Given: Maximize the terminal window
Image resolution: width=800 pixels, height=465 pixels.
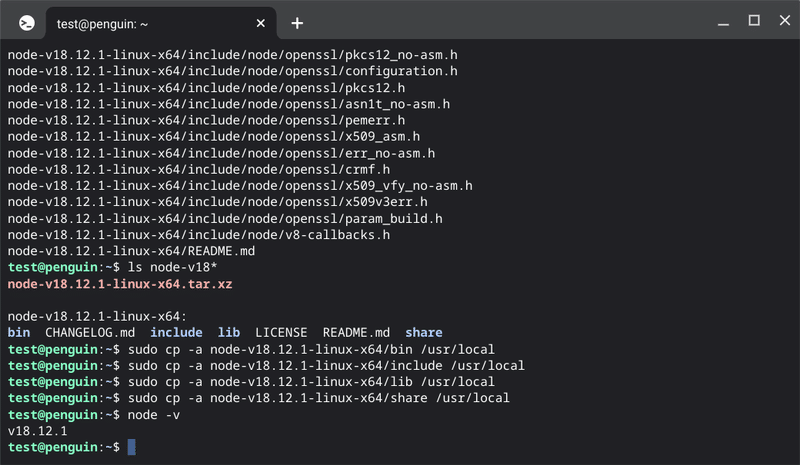Looking at the screenshot, I should [x=754, y=20].
